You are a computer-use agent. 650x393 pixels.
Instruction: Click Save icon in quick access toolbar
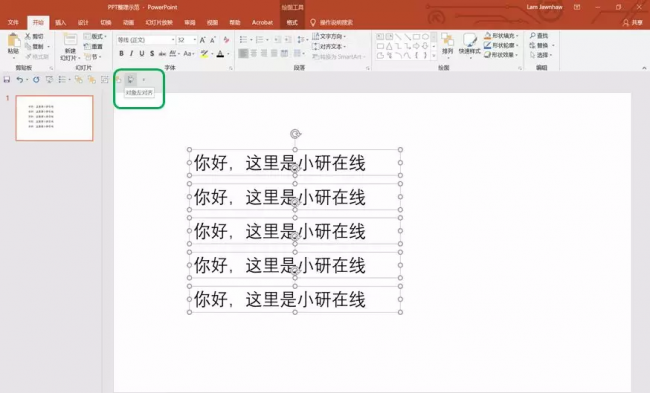[7, 80]
